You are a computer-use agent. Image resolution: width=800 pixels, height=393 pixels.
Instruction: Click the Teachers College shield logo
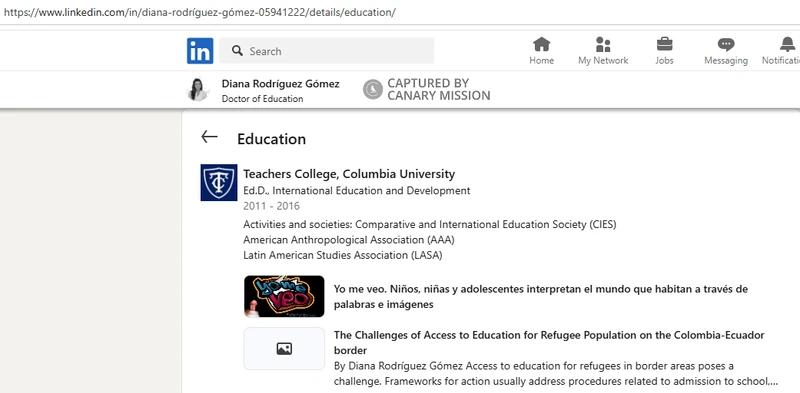219,182
